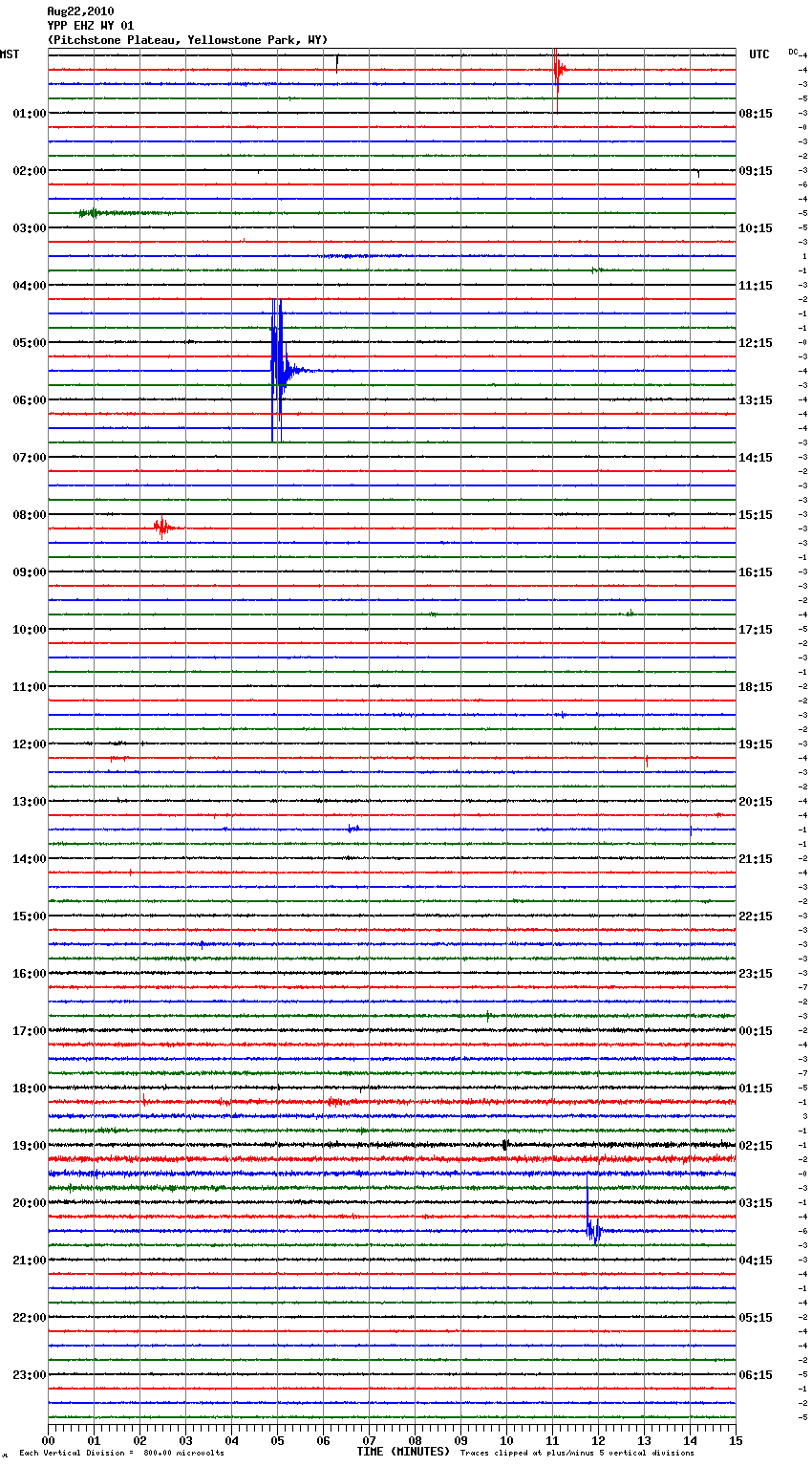Select the 12:00 MST hour label
Viewport: 812px width, 1466px height.
click(30, 744)
